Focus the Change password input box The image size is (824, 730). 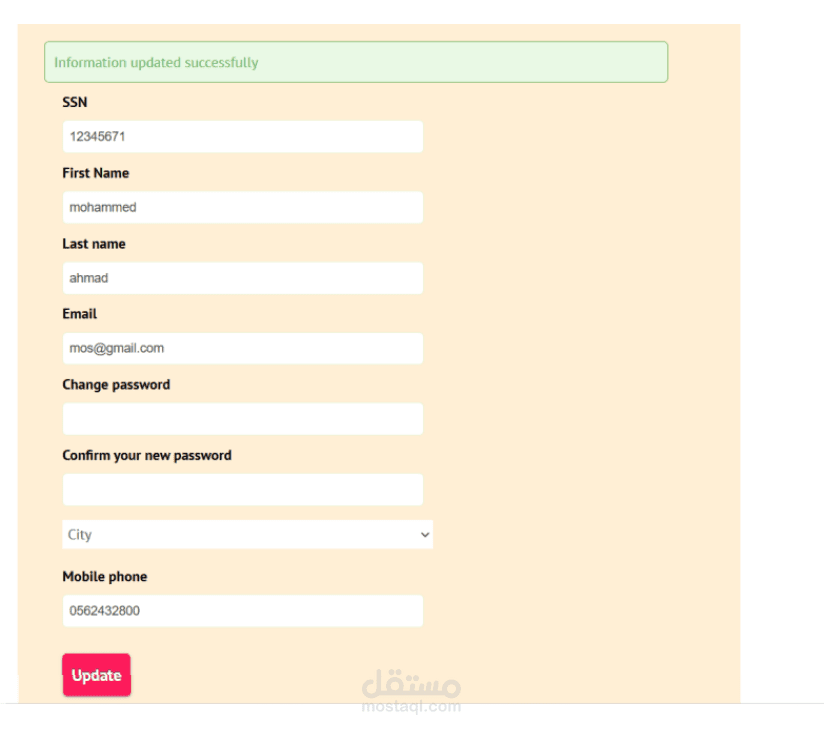click(x=242, y=419)
